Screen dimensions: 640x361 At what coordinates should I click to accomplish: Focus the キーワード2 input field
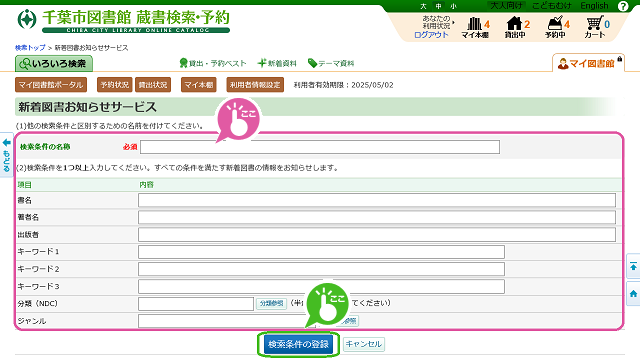[321, 269]
